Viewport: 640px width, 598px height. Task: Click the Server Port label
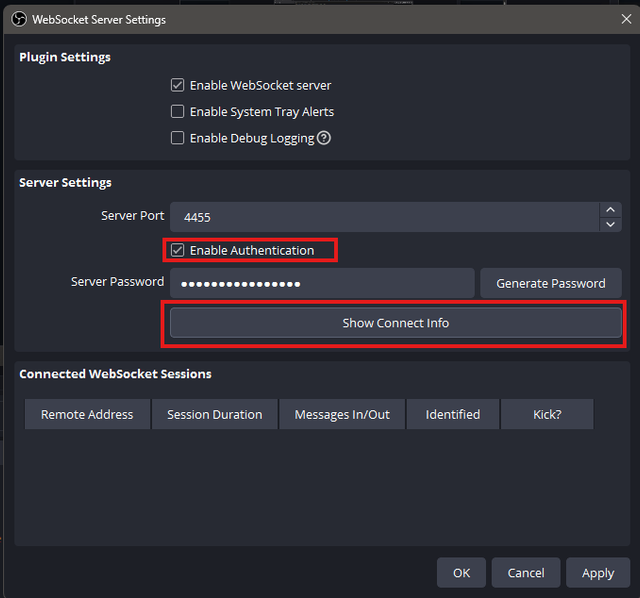tap(133, 216)
